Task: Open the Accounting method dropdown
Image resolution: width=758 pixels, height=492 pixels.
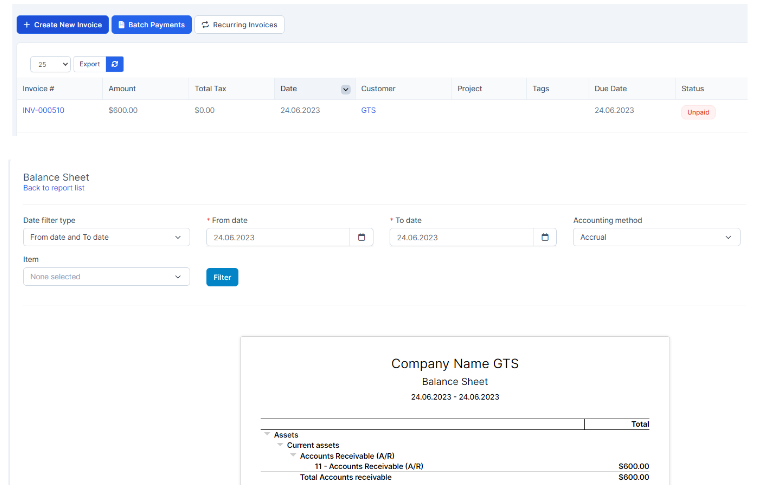Action: [656, 237]
